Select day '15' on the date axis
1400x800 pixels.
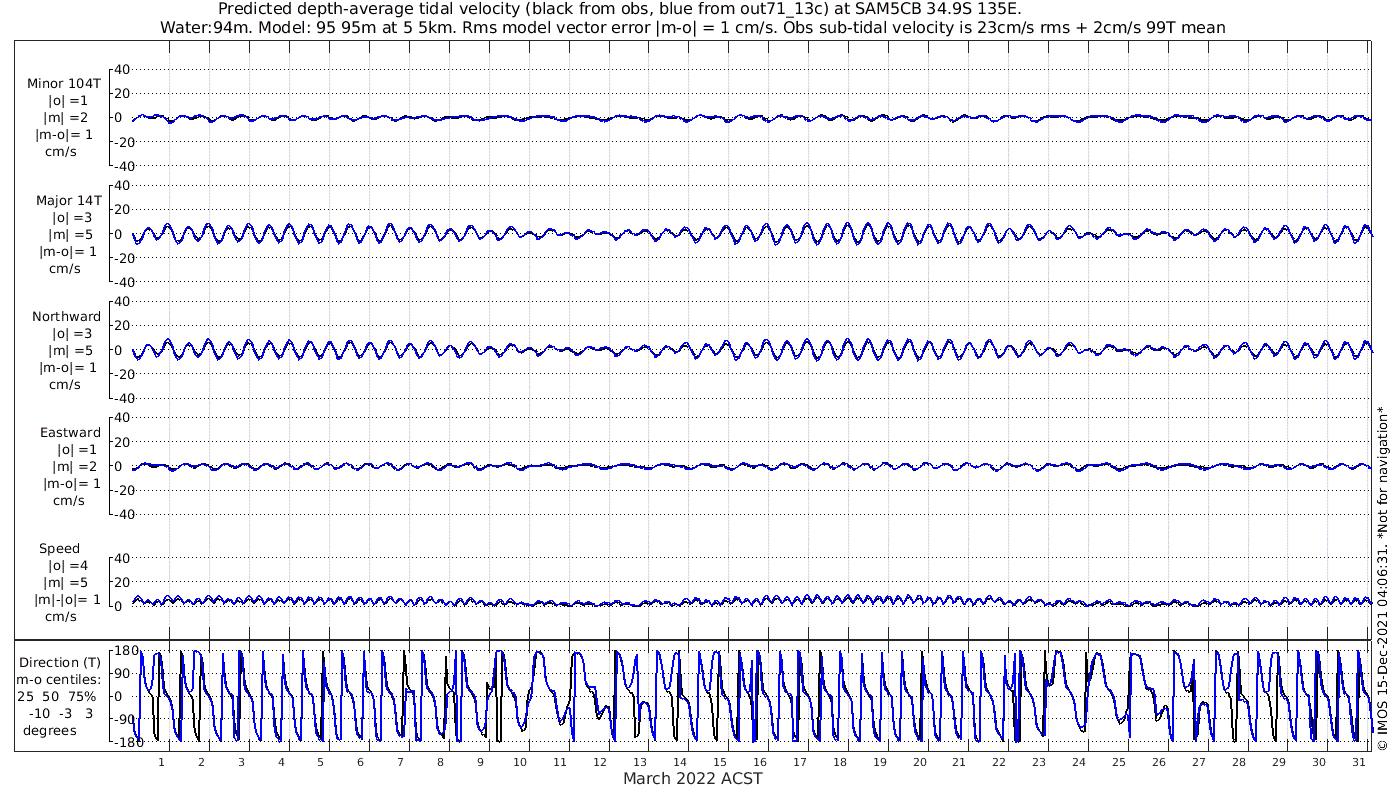coord(720,762)
